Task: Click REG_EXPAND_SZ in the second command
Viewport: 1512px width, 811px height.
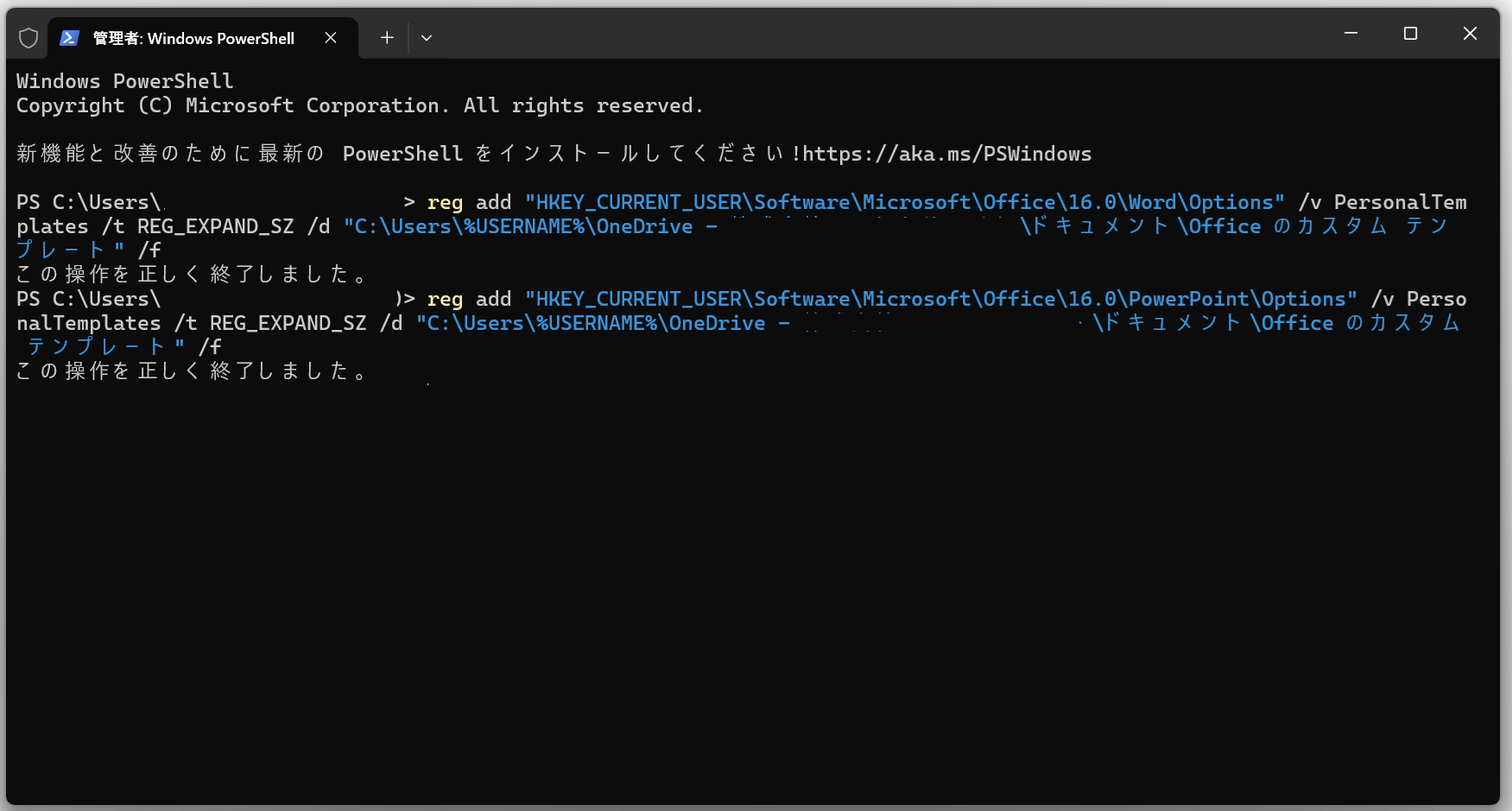Action: click(288, 323)
